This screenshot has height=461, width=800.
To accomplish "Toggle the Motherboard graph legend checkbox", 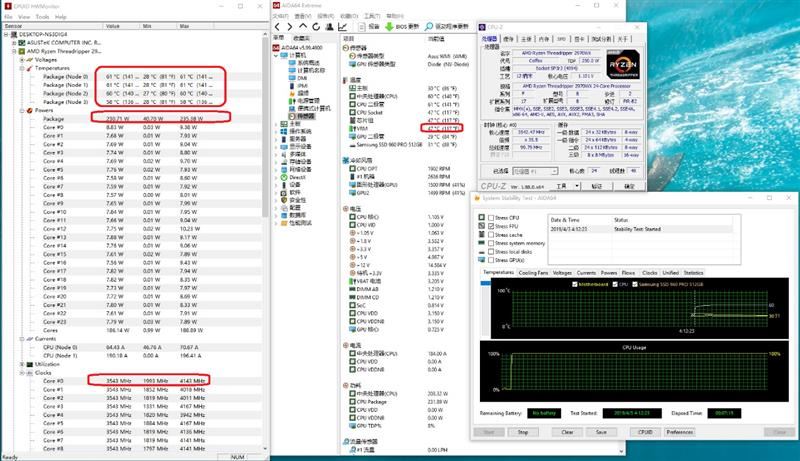I will pyautogui.click(x=575, y=285).
